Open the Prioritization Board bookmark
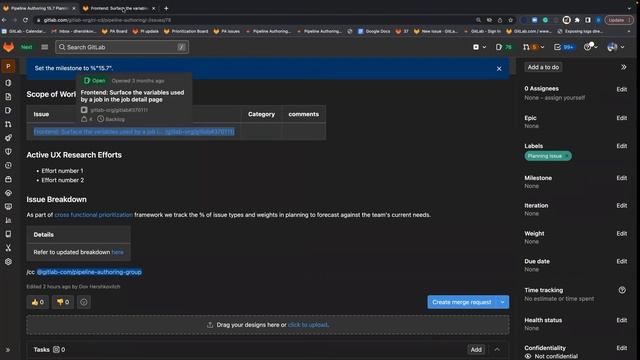Image resolution: width=640 pixels, height=360 pixels. coord(186,31)
